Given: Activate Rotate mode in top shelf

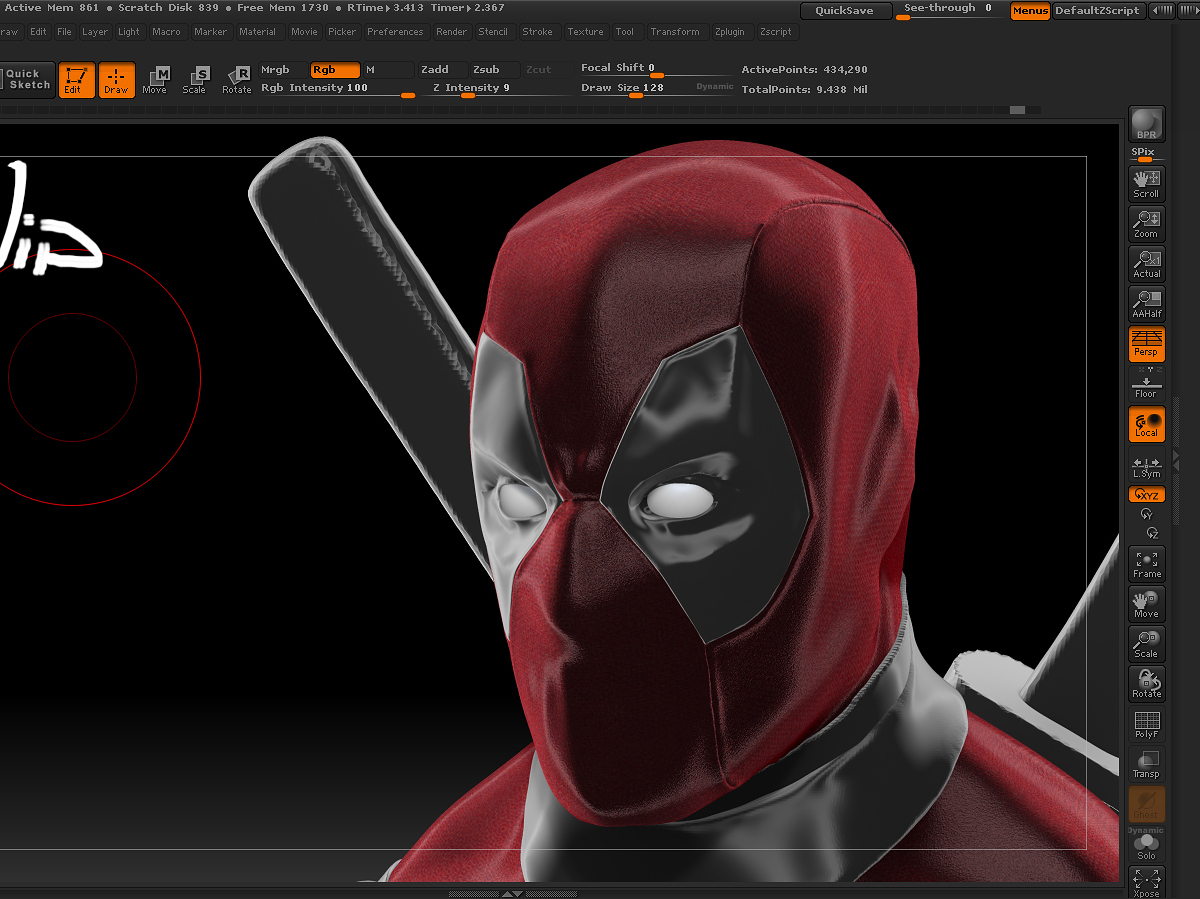Looking at the screenshot, I should (237, 80).
